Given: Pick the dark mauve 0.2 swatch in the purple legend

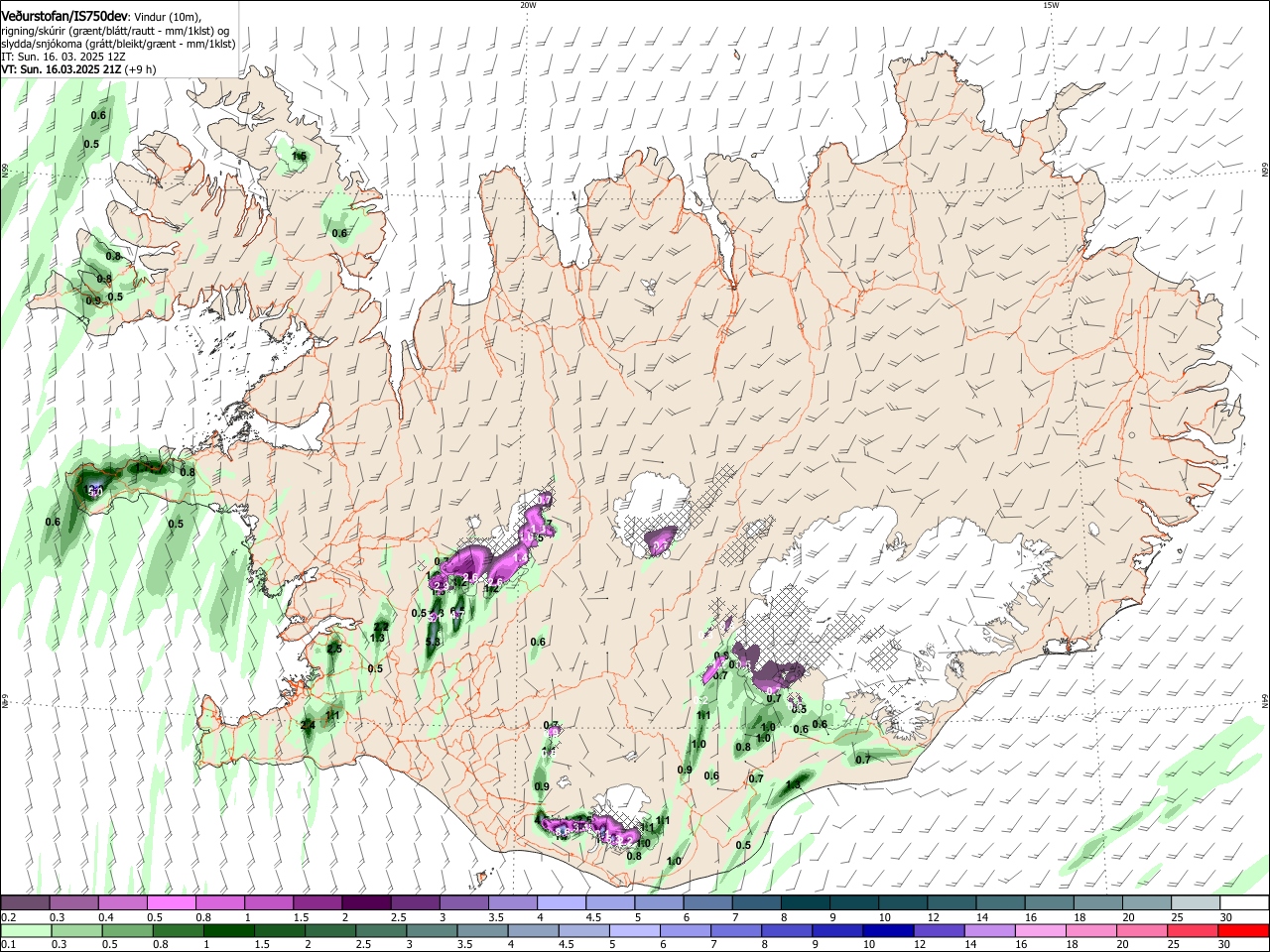Looking at the screenshot, I should pos(25,903).
